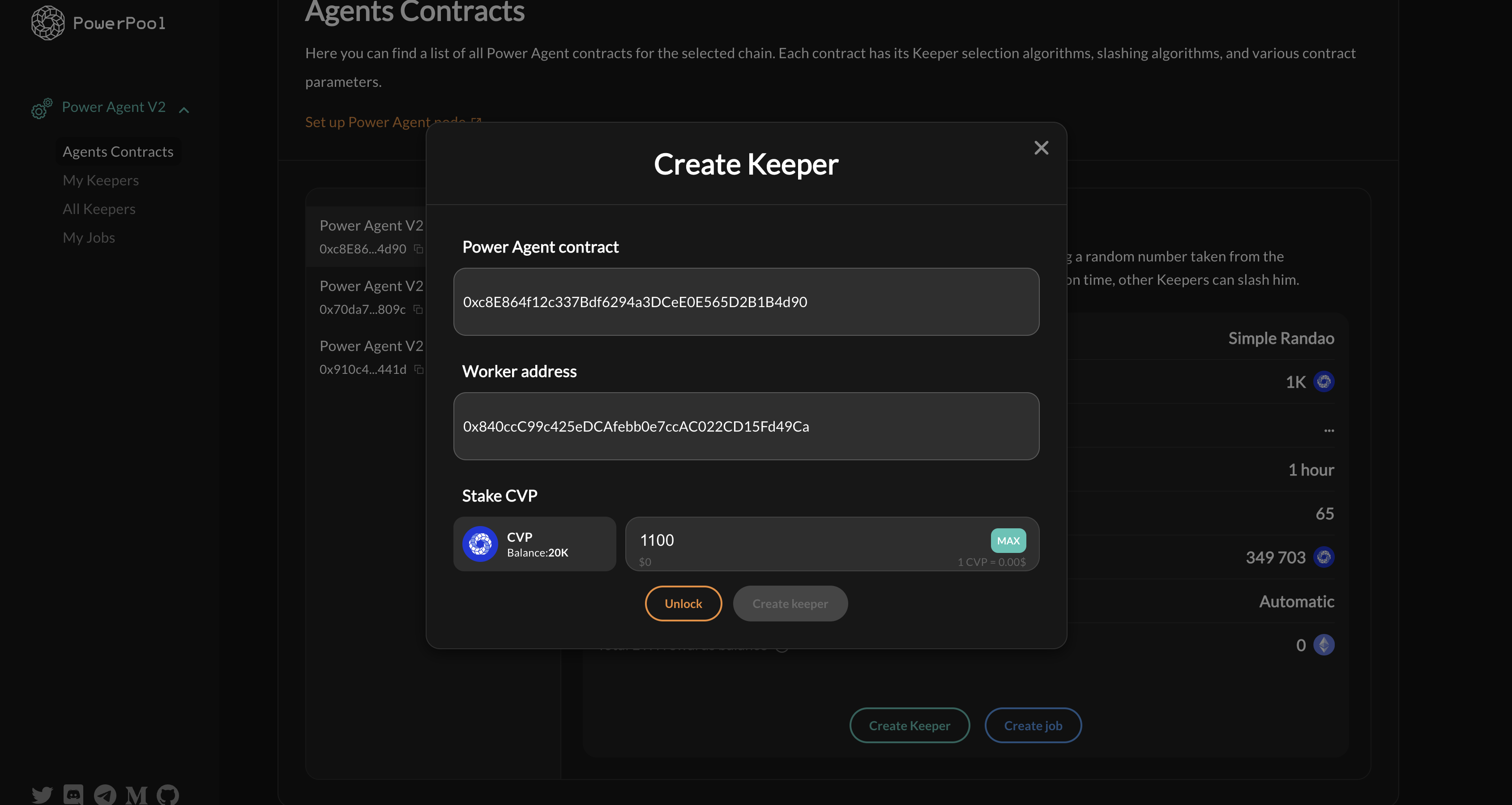Click the CVP token icon in Stake CVP

click(x=481, y=544)
